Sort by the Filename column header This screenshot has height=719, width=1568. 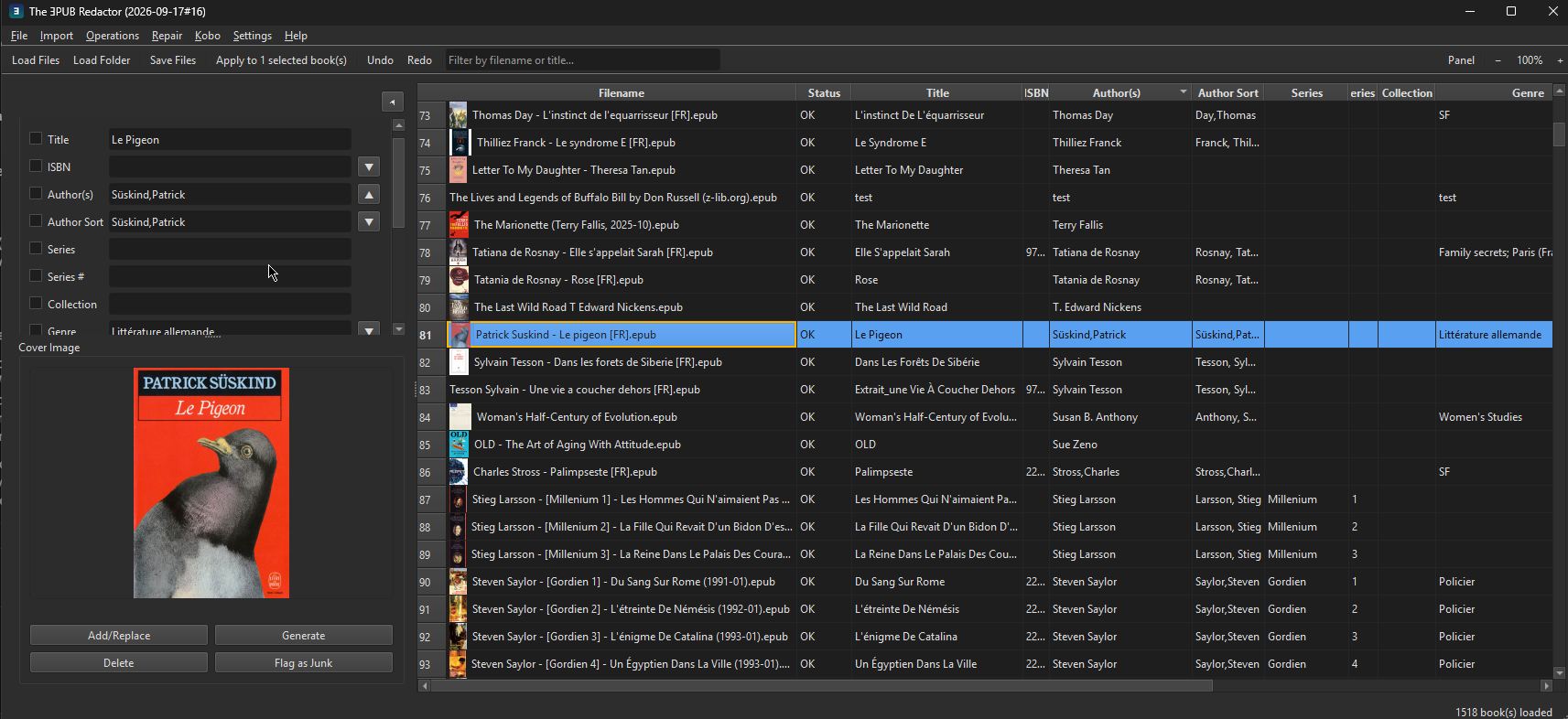[622, 92]
